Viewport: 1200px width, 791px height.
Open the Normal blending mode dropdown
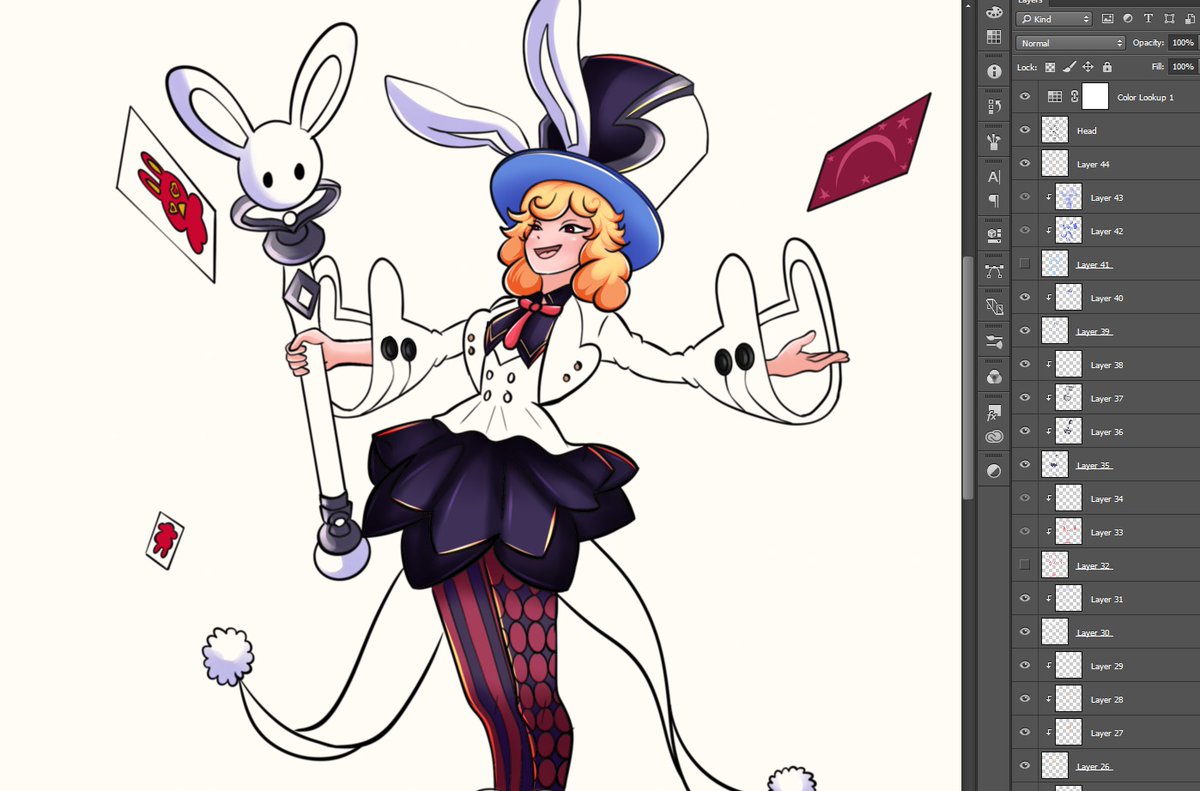pos(1070,43)
